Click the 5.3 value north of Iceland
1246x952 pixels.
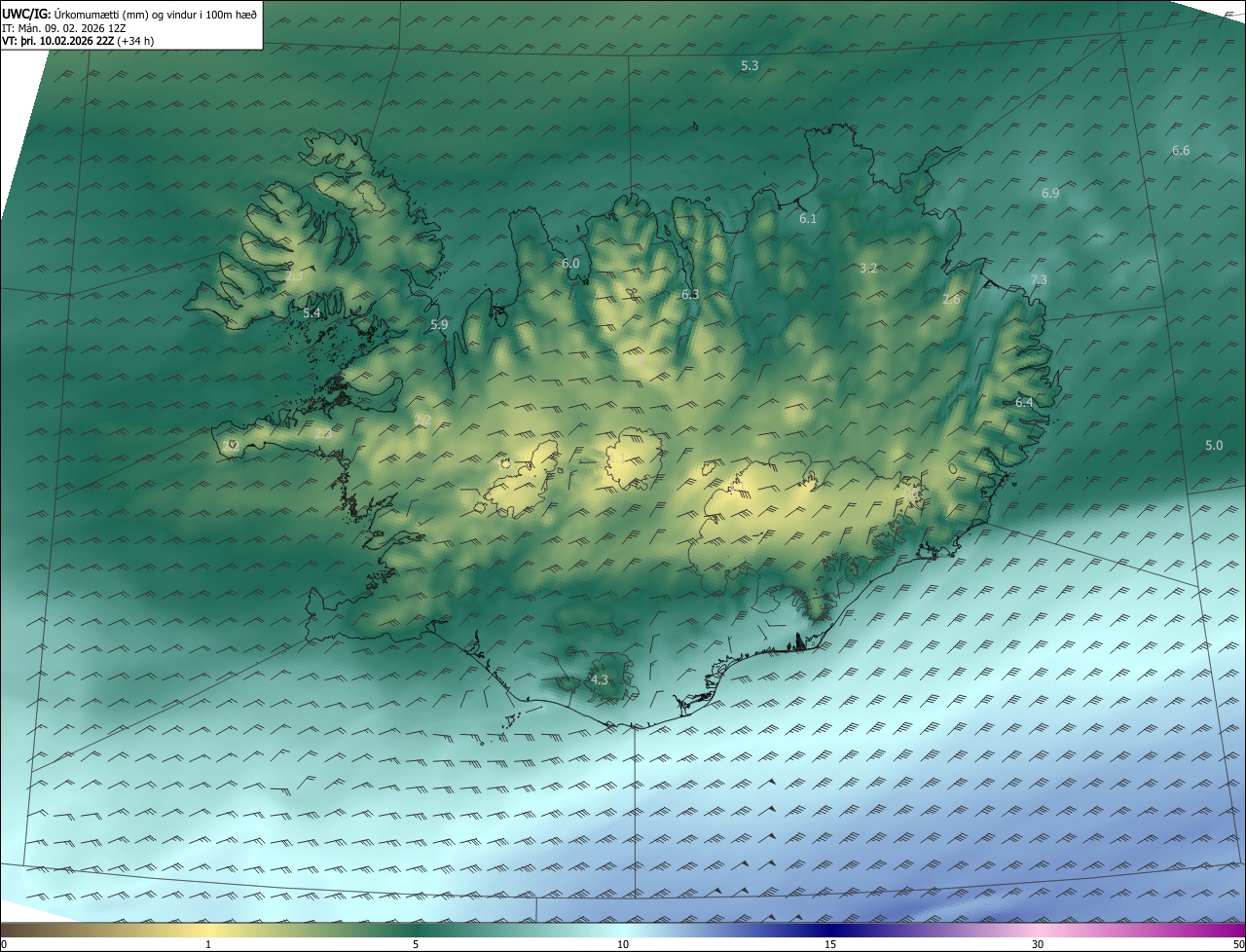pos(750,65)
